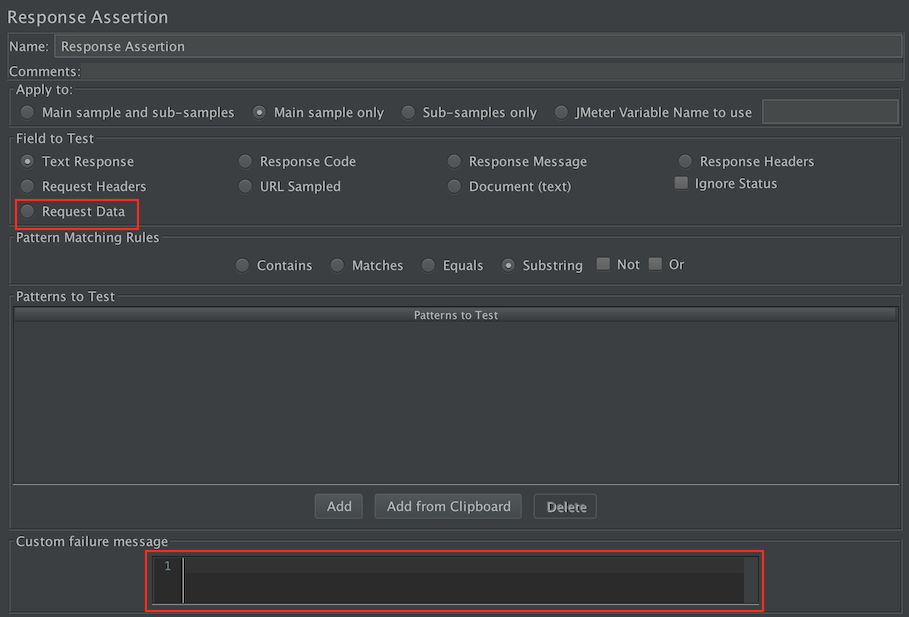Click the Add pattern button
909x617 pixels.
(339, 507)
